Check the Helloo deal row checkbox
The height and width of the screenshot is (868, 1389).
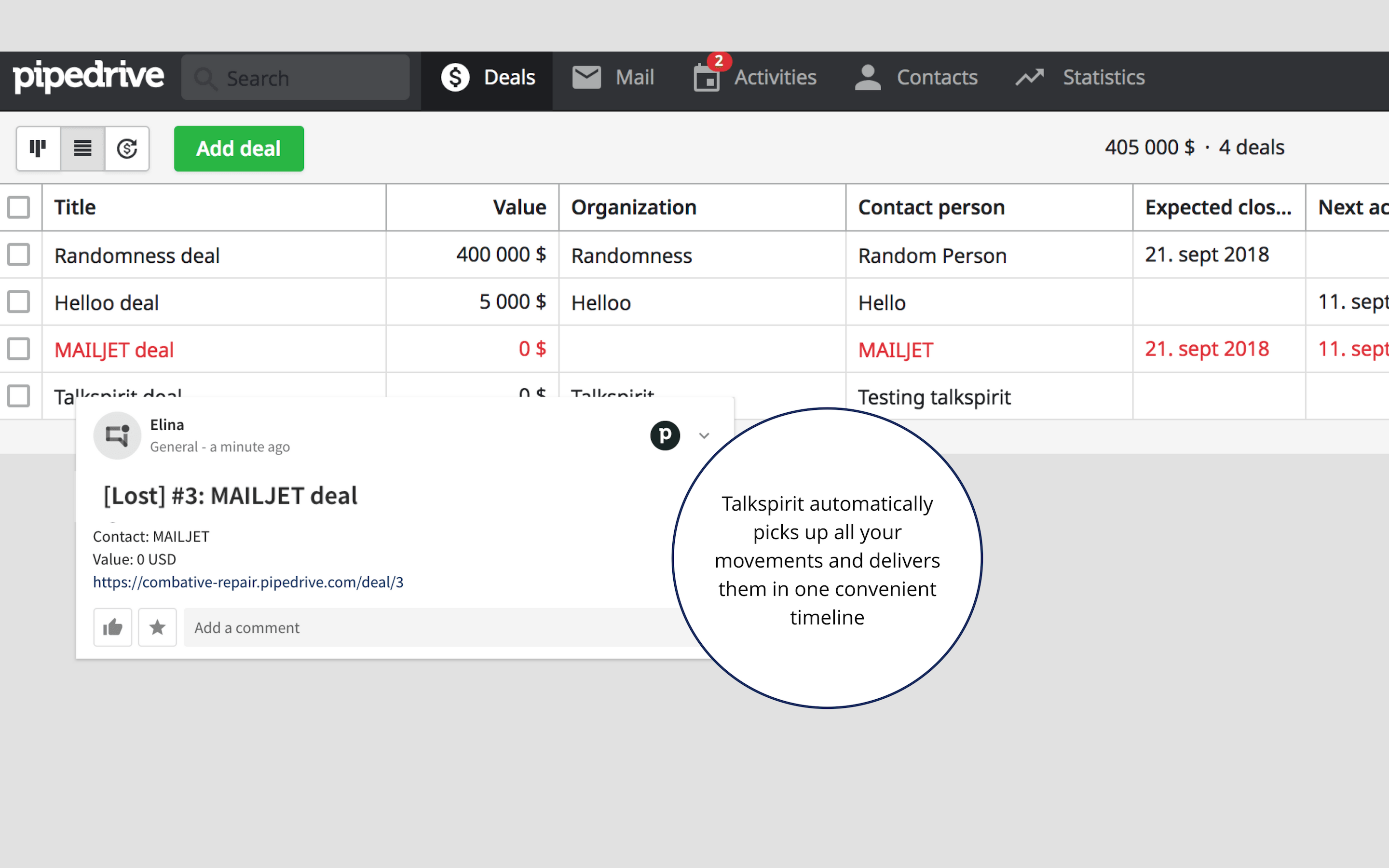[18, 301]
